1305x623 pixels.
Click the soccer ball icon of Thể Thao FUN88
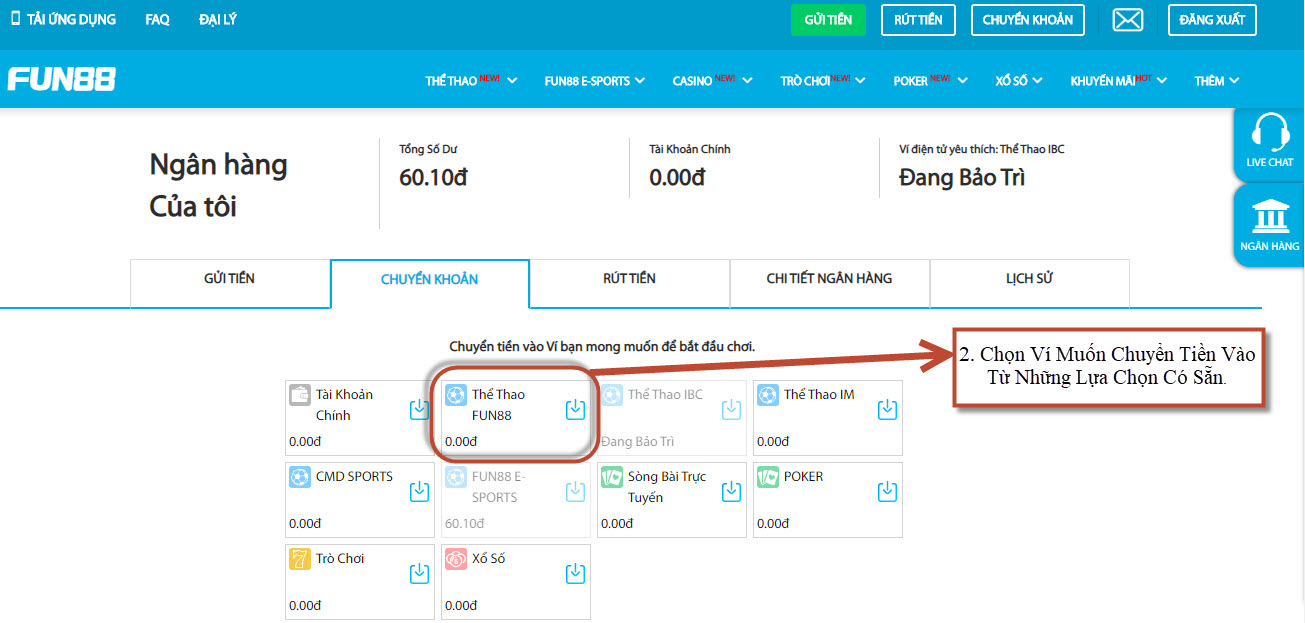pos(455,395)
